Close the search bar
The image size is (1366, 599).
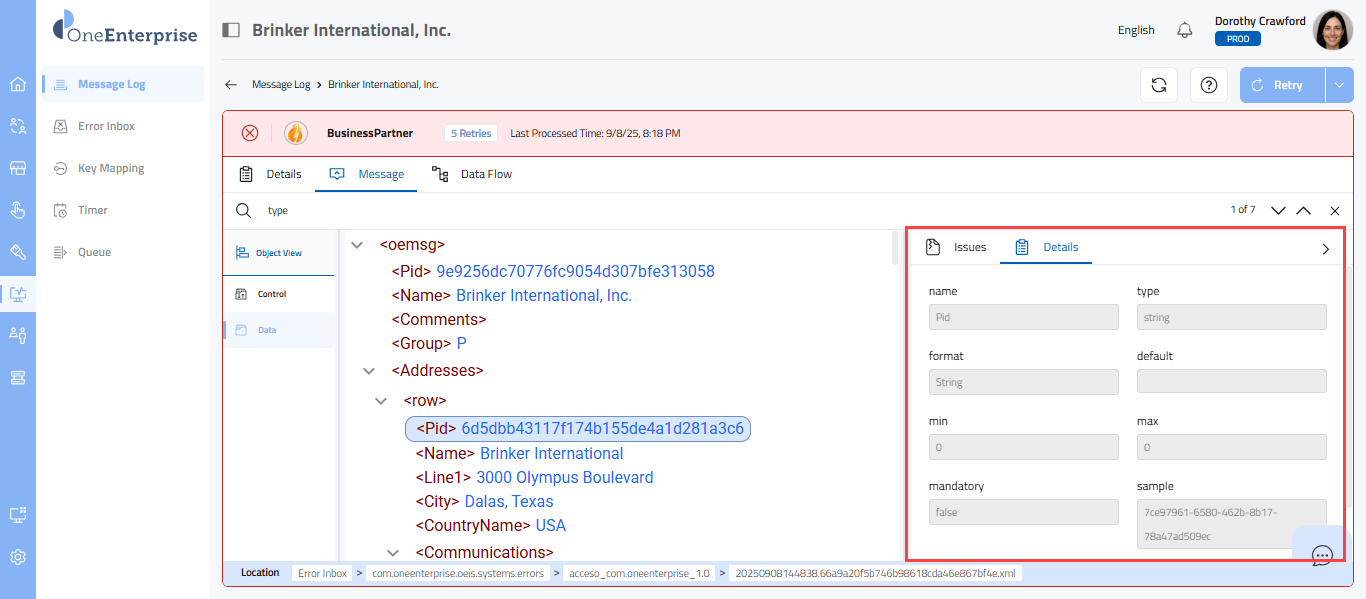(1334, 211)
